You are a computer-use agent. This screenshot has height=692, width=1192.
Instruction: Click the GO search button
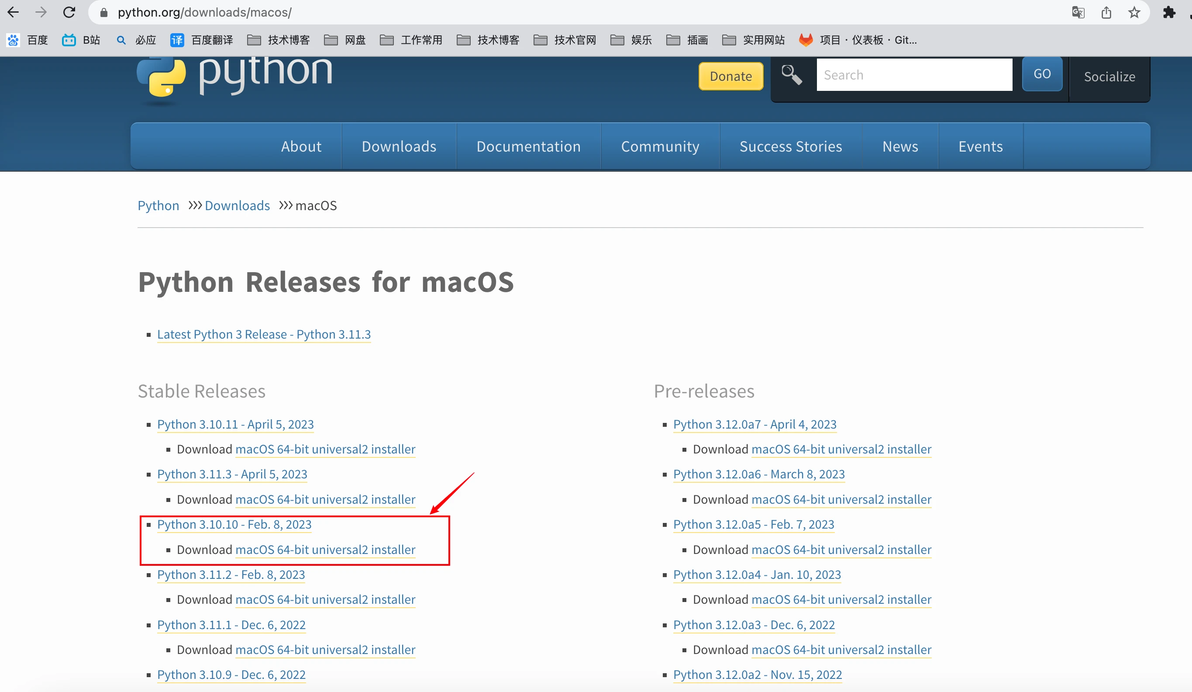(x=1042, y=75)
